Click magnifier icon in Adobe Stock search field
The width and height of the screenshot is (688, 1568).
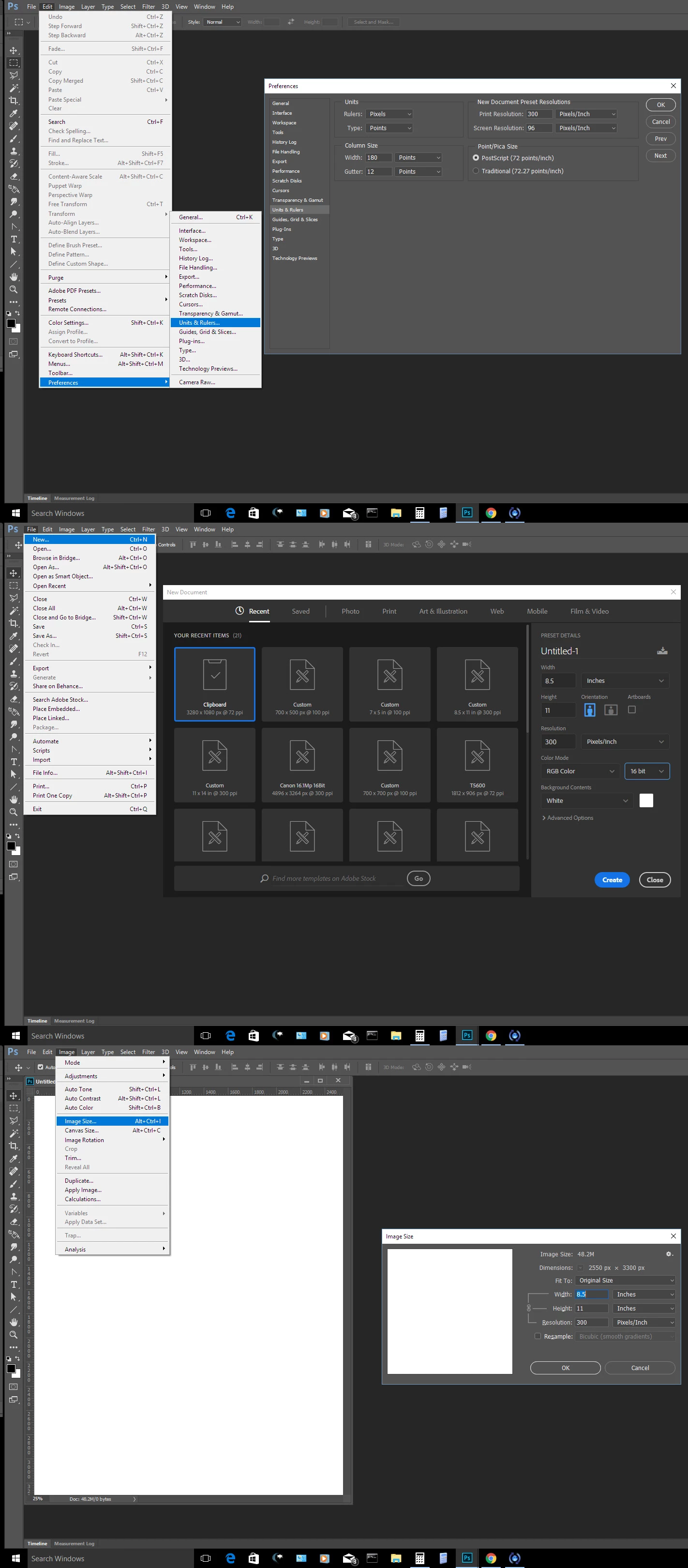[x=265, y=878]
